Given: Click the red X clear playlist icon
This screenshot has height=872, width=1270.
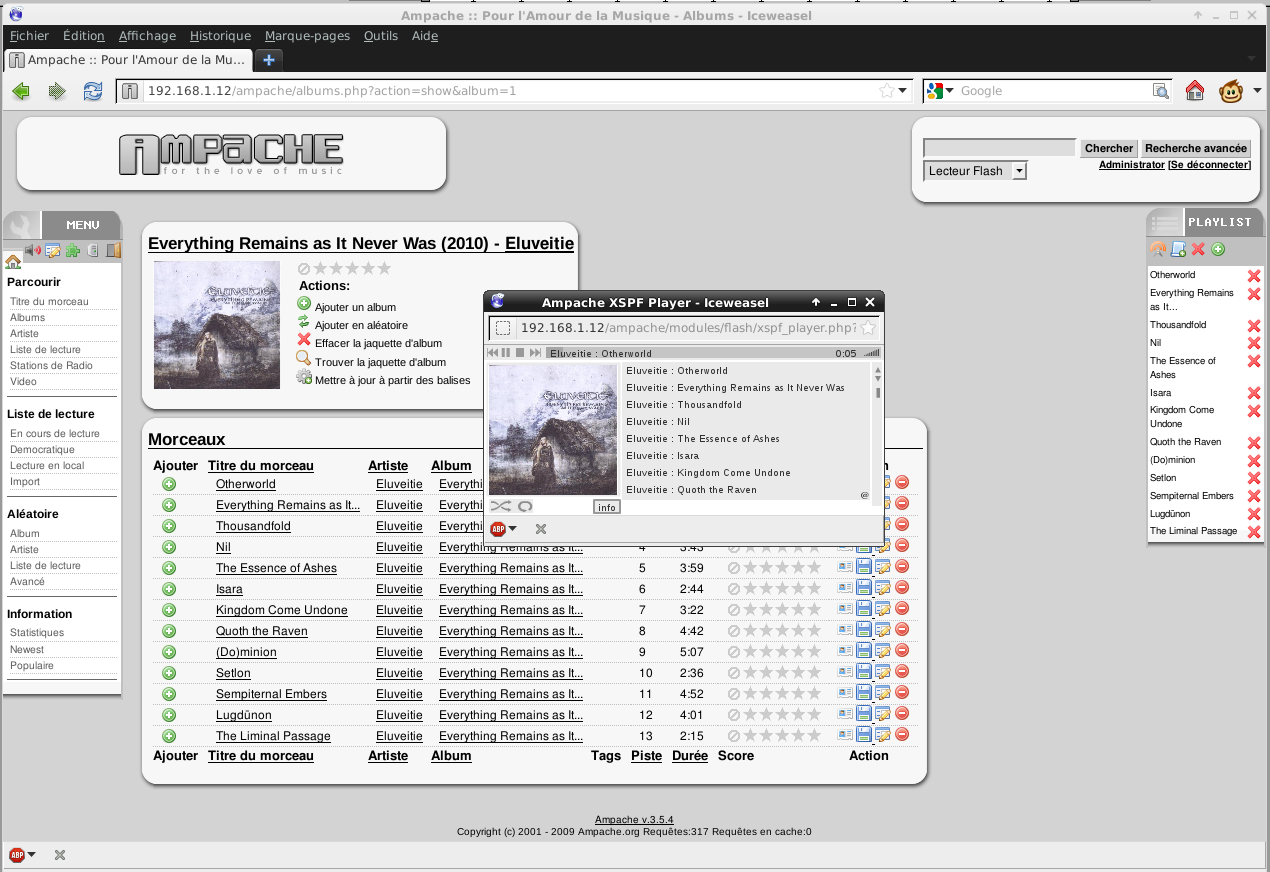Looking at the screenshot, I should 1198,249.
